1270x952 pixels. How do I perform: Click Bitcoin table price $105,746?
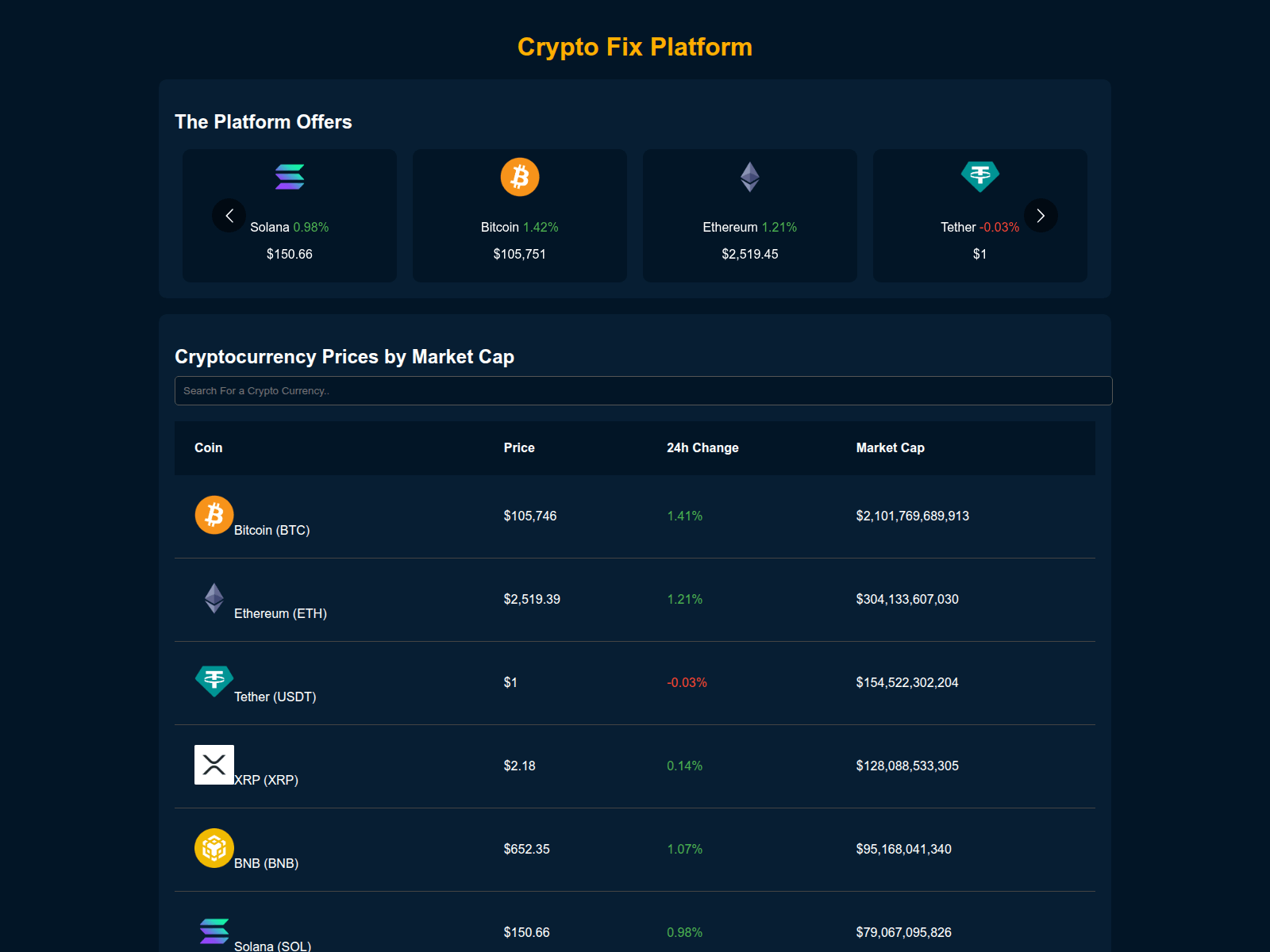pyautogui.click(x=530, y=516)
